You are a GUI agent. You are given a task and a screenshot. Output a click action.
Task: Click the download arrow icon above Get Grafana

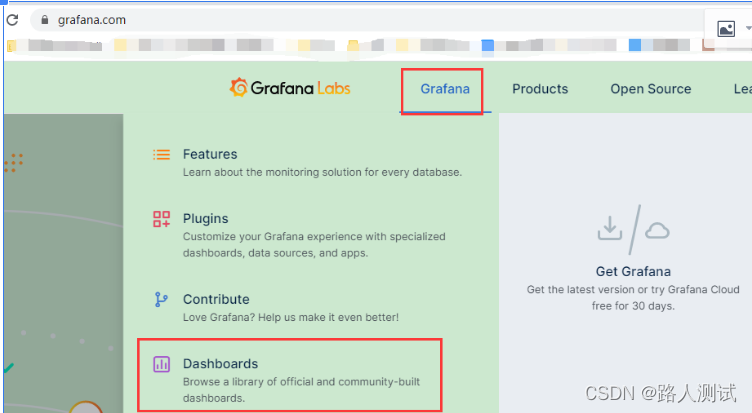(610, 228)
